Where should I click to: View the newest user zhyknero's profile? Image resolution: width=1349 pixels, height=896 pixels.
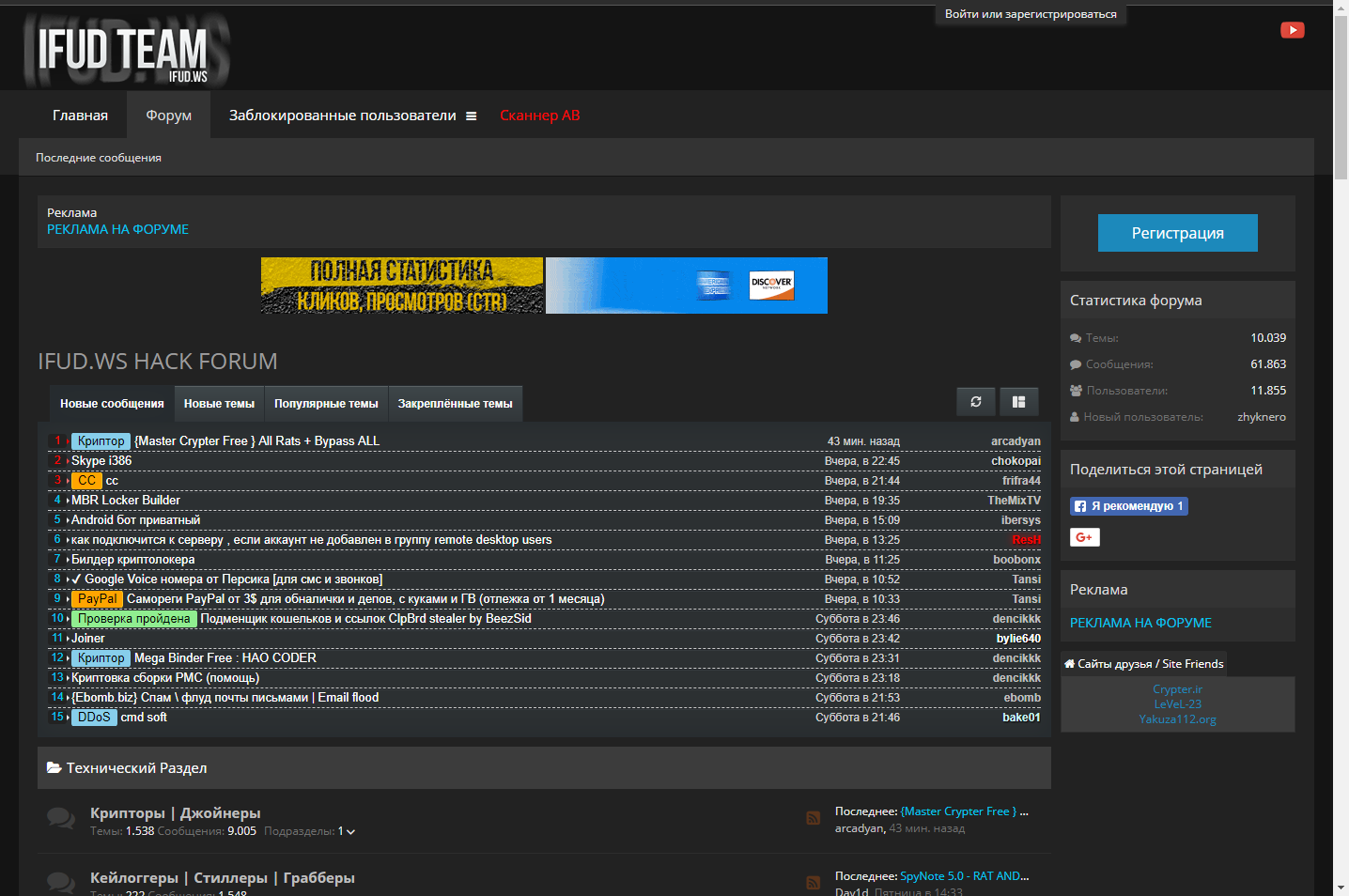(x=1262, y=417)
